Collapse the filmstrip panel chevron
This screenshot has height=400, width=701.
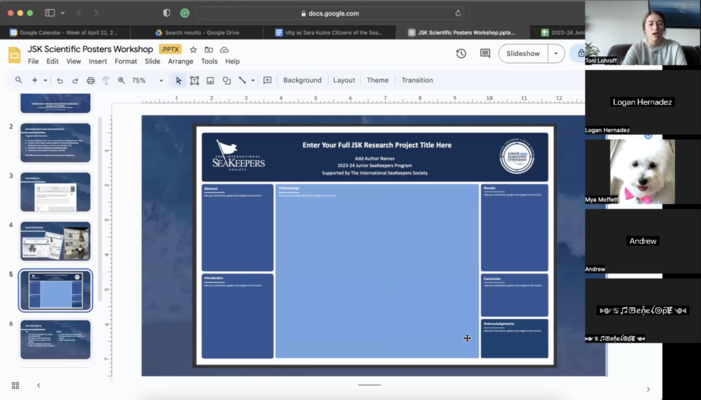pyautogui.click(x=38, y=385)
